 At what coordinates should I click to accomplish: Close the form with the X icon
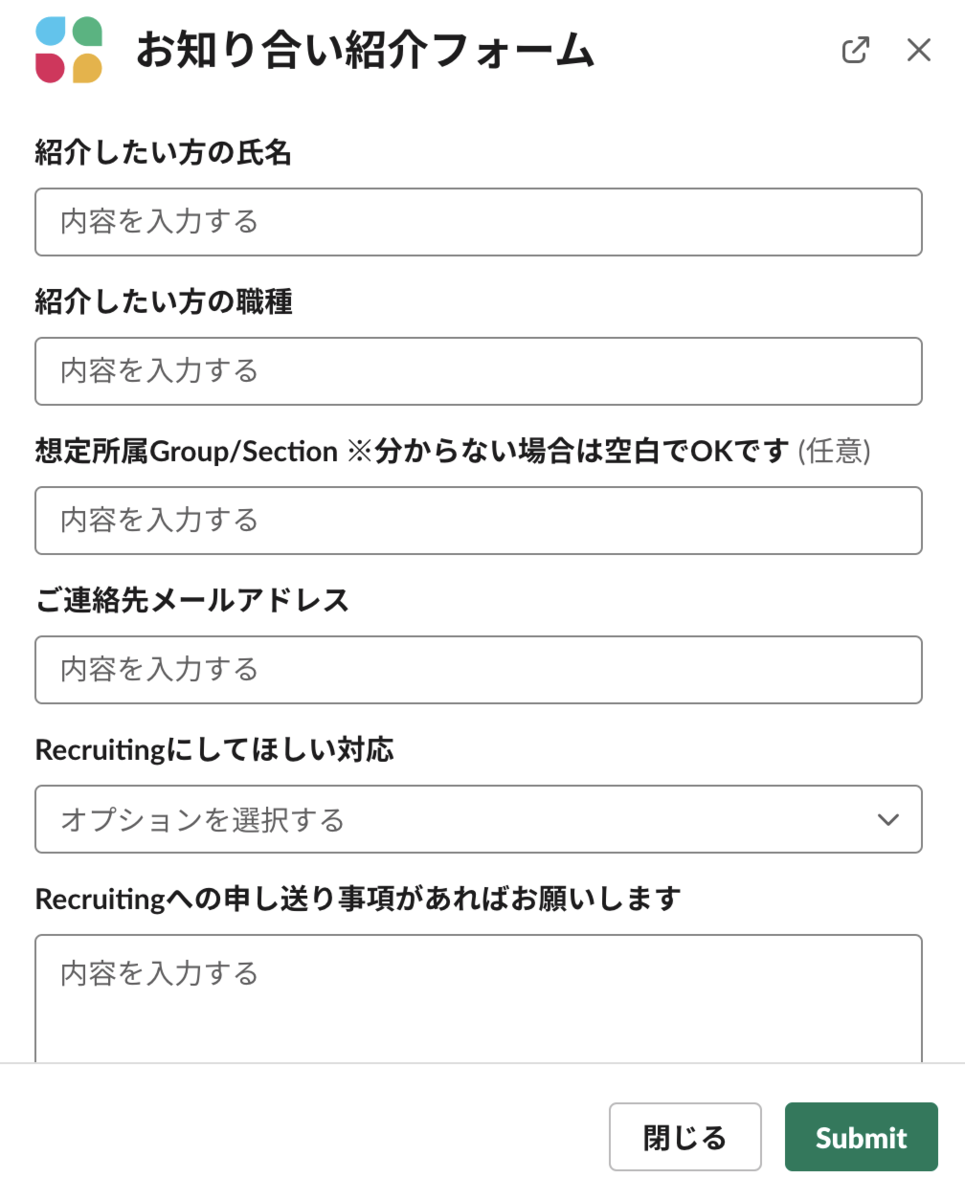tap(918, 50)
